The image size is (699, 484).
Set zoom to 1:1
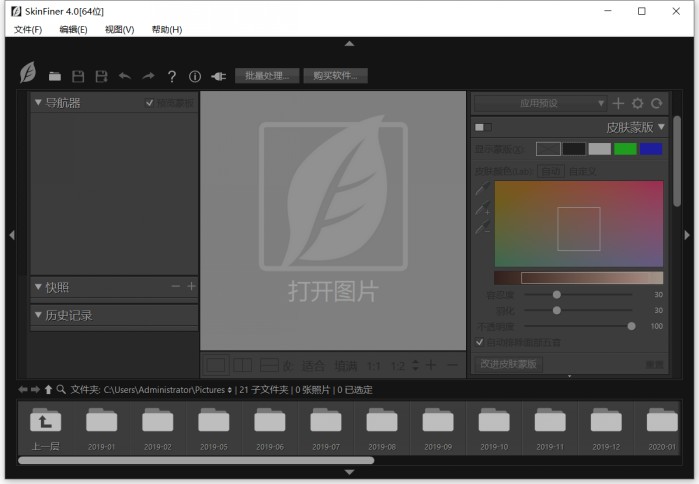tap(374, 366)
